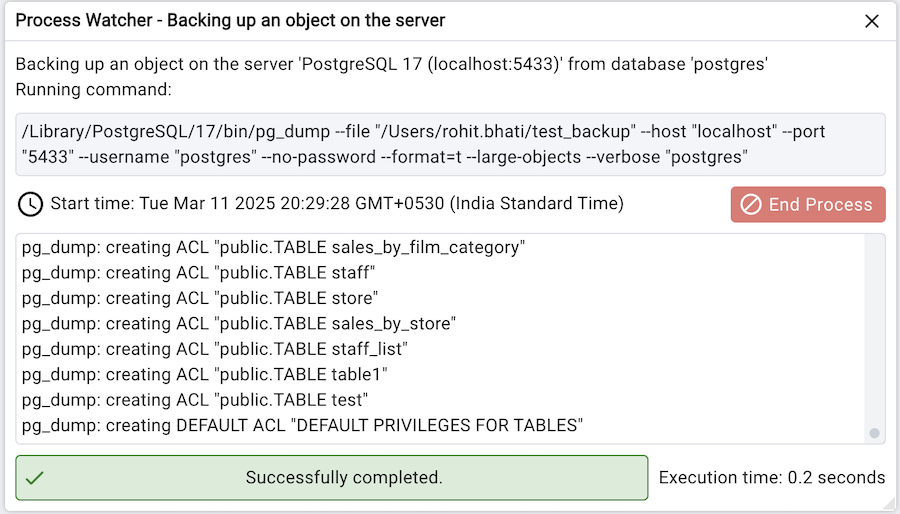Click the Process Watcher title text

(231, 20)
